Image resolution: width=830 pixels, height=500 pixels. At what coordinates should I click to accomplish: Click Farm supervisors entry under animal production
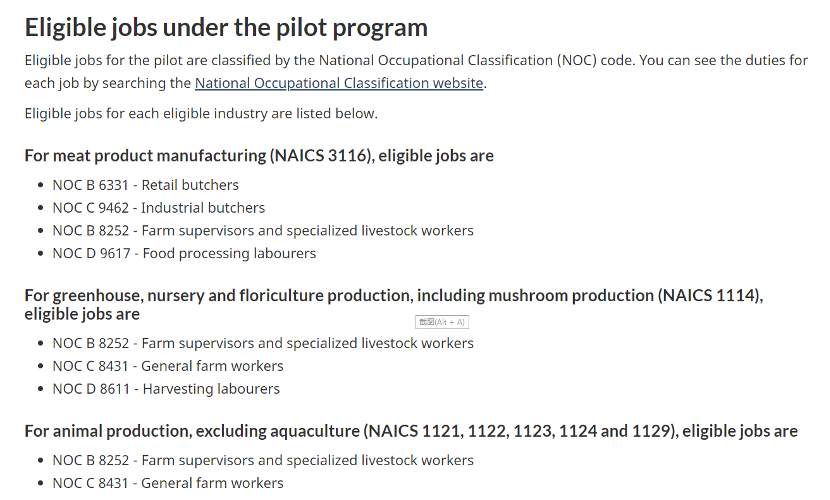pyautogui.click(x=263, y=461)
